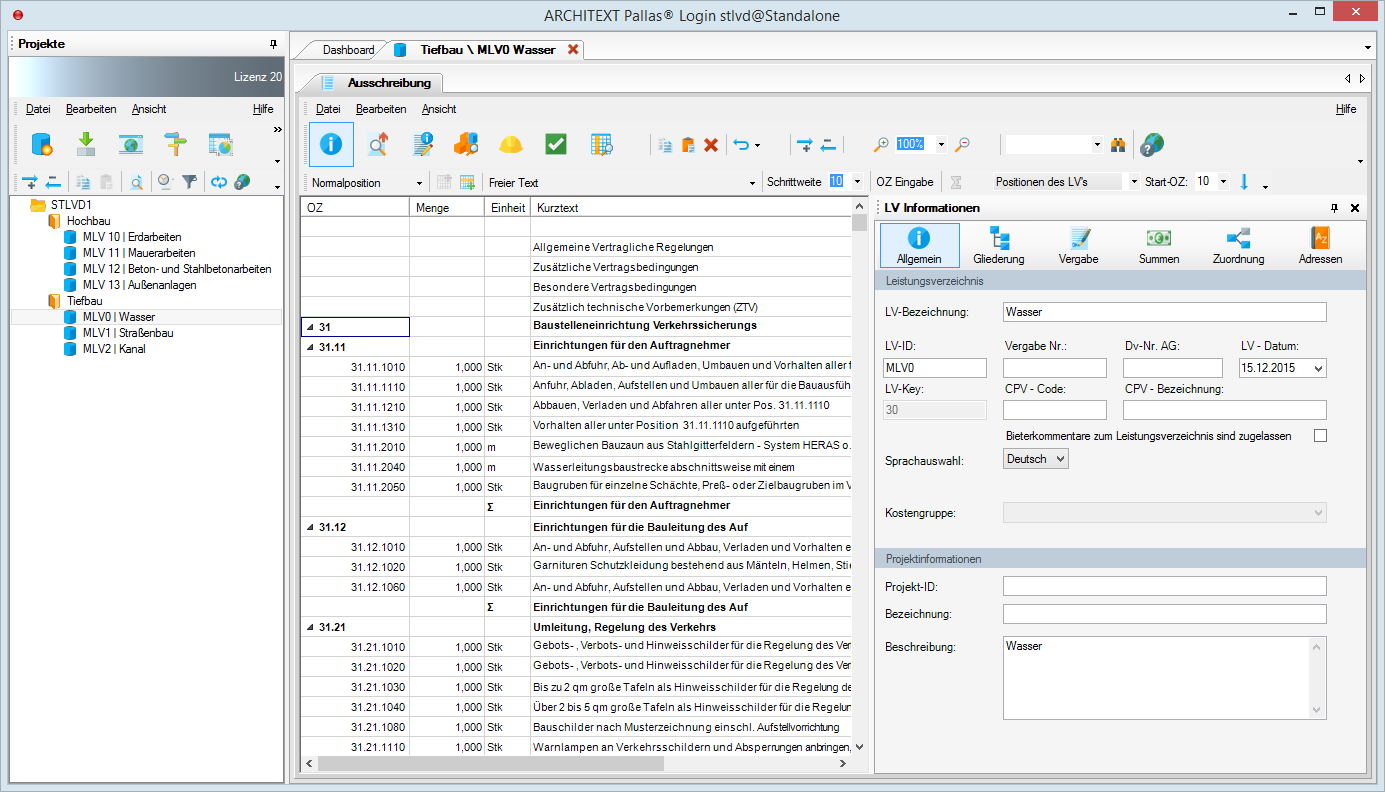Screen dimensions: 1385x792
Task: Open the Vergabe section in LV Informationen
Action: tap(1079, 246)
